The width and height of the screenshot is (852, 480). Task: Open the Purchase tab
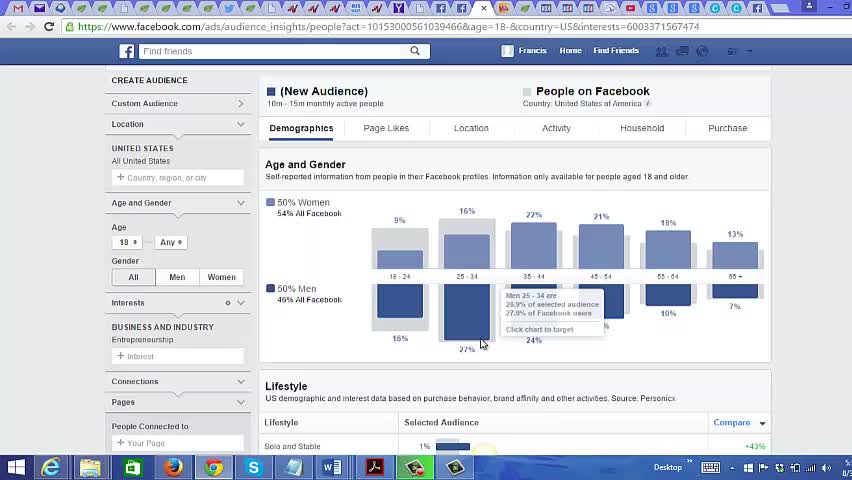click(728, 128)
